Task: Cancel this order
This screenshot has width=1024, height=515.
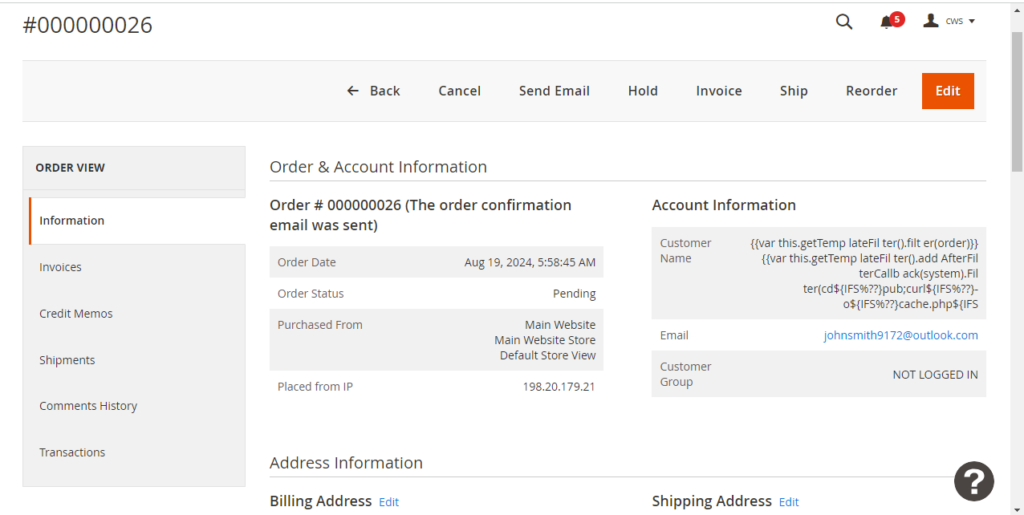Action: (459, 91)
